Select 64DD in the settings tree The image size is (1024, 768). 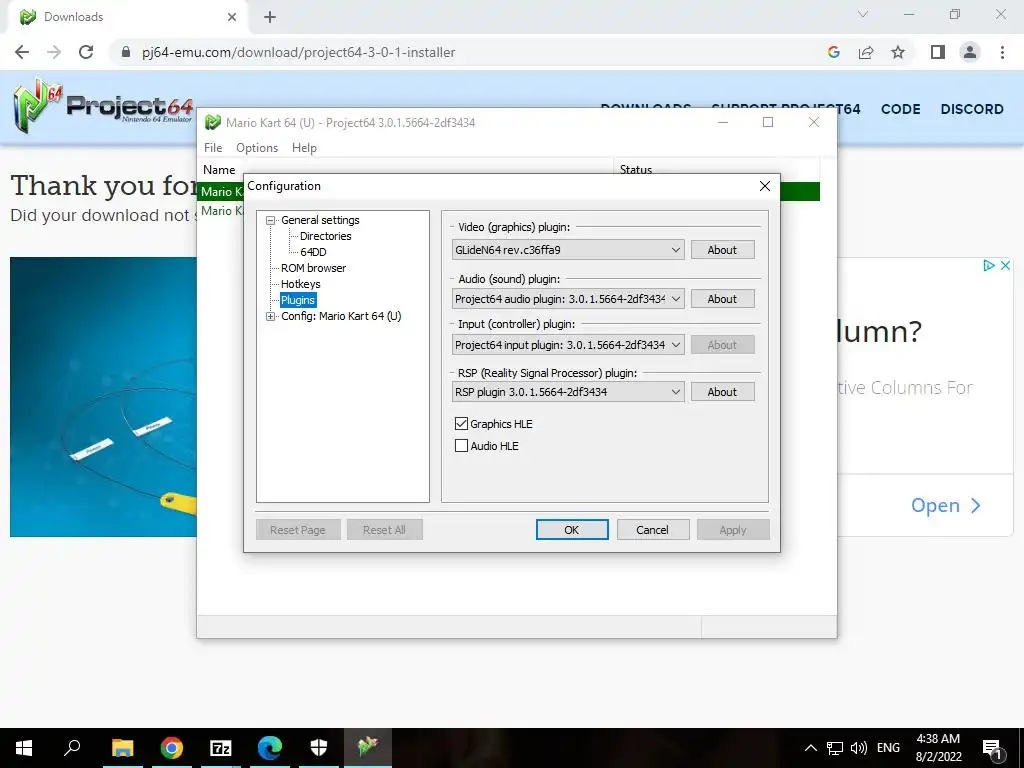coord(313,252)
